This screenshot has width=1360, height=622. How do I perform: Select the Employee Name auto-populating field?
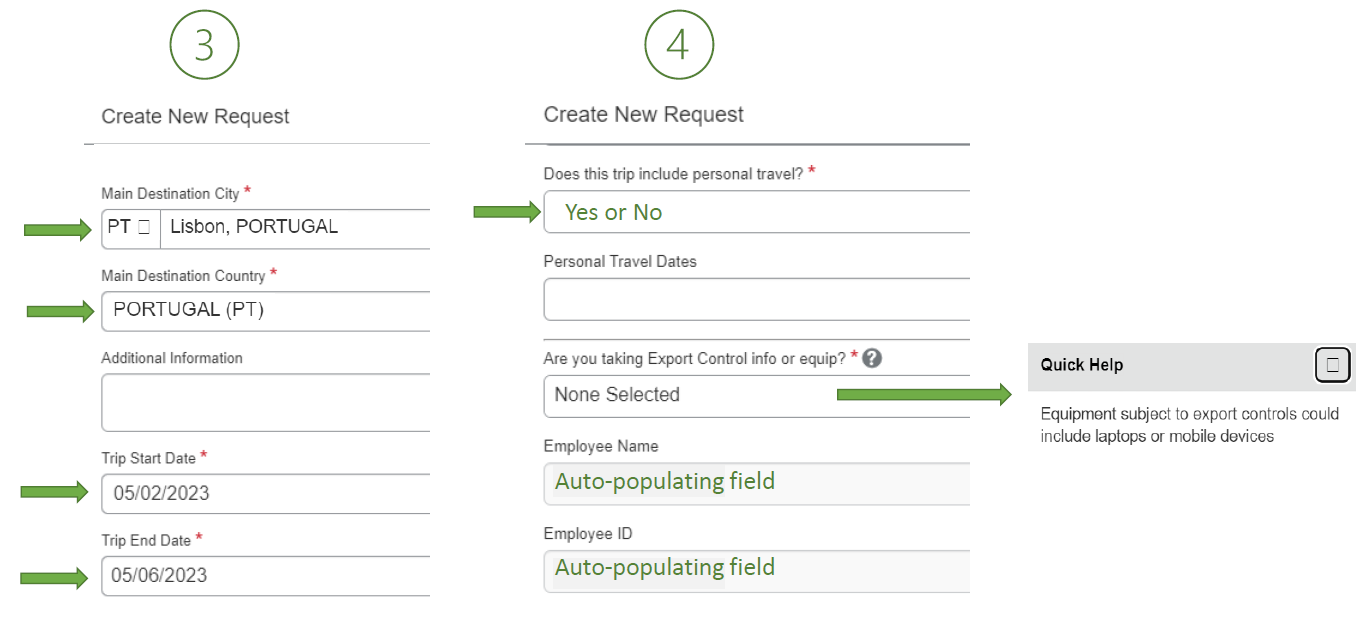click(x=756, y=482)
